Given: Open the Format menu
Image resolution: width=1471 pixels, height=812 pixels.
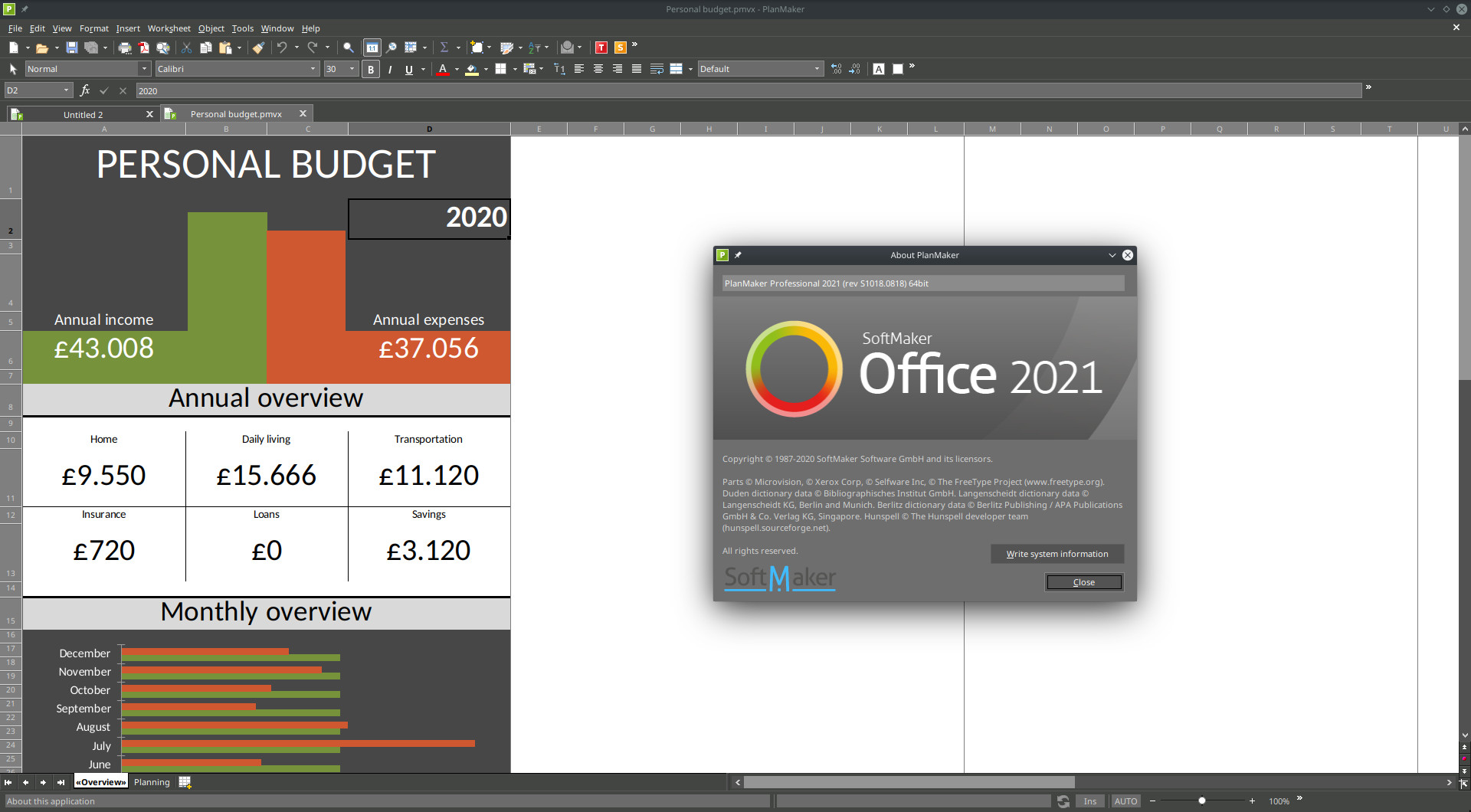Looking at the screenshot, I should (94, 28).
